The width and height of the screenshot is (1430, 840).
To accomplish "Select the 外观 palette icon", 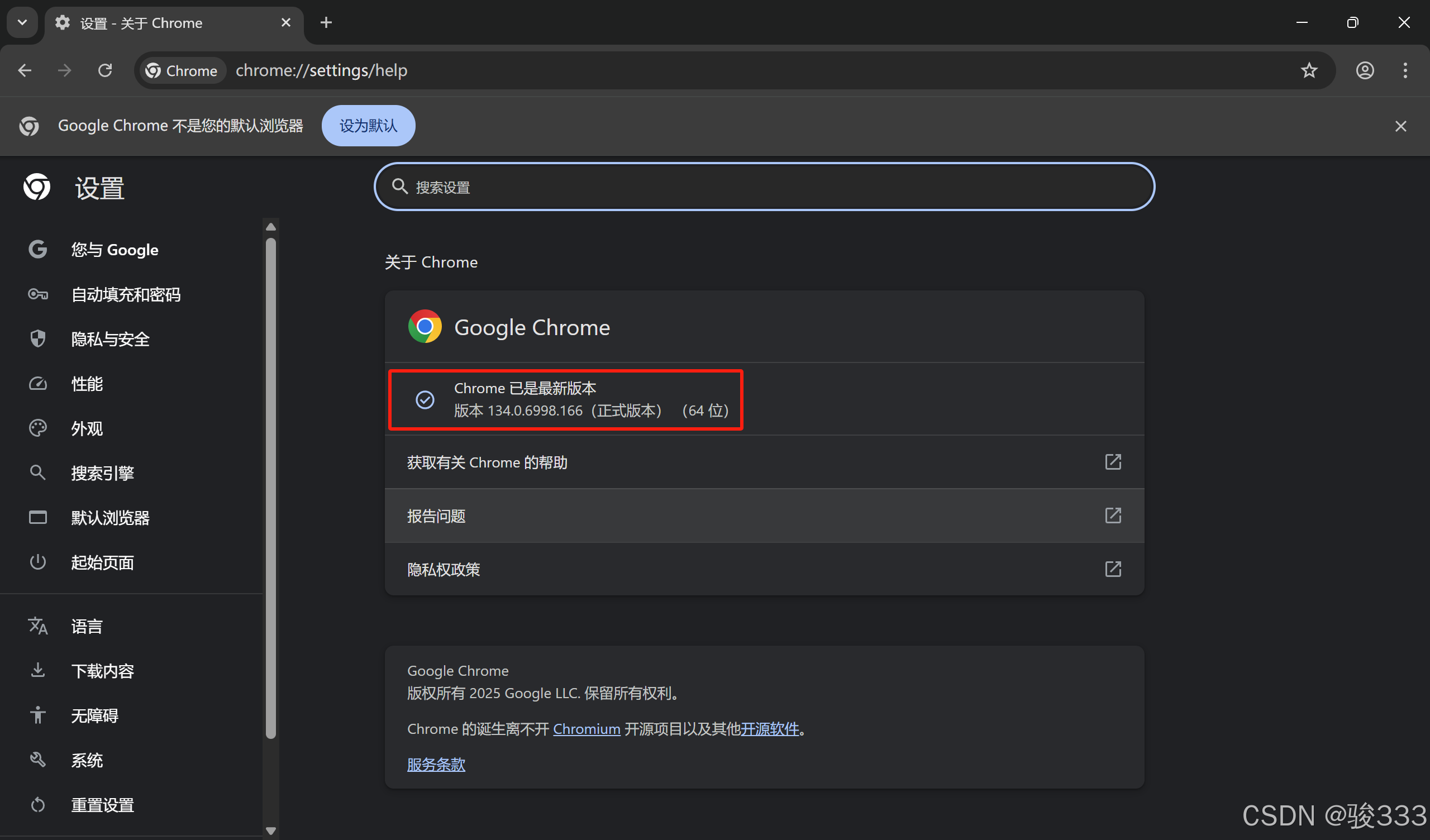I will point(37,428).
